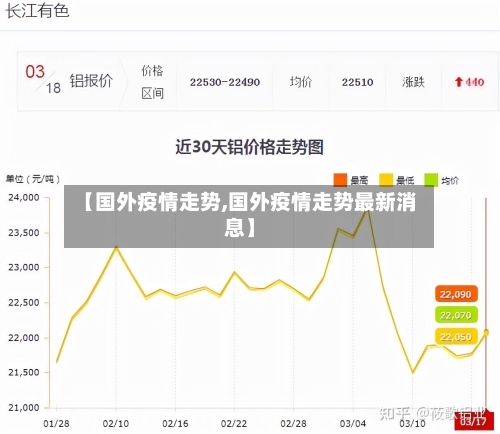Click the unit label 单位(元/吨)

pyautogui.click(x=33, y=179)
